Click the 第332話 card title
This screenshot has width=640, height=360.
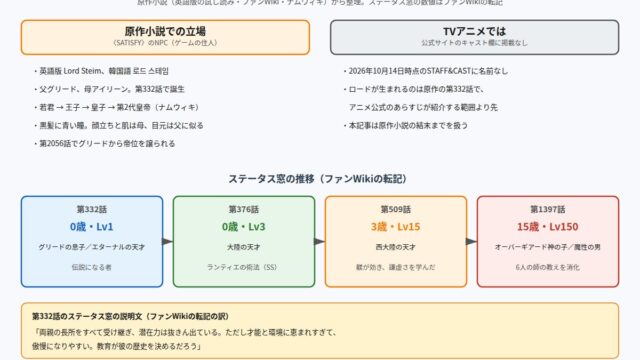click(92, 209)
